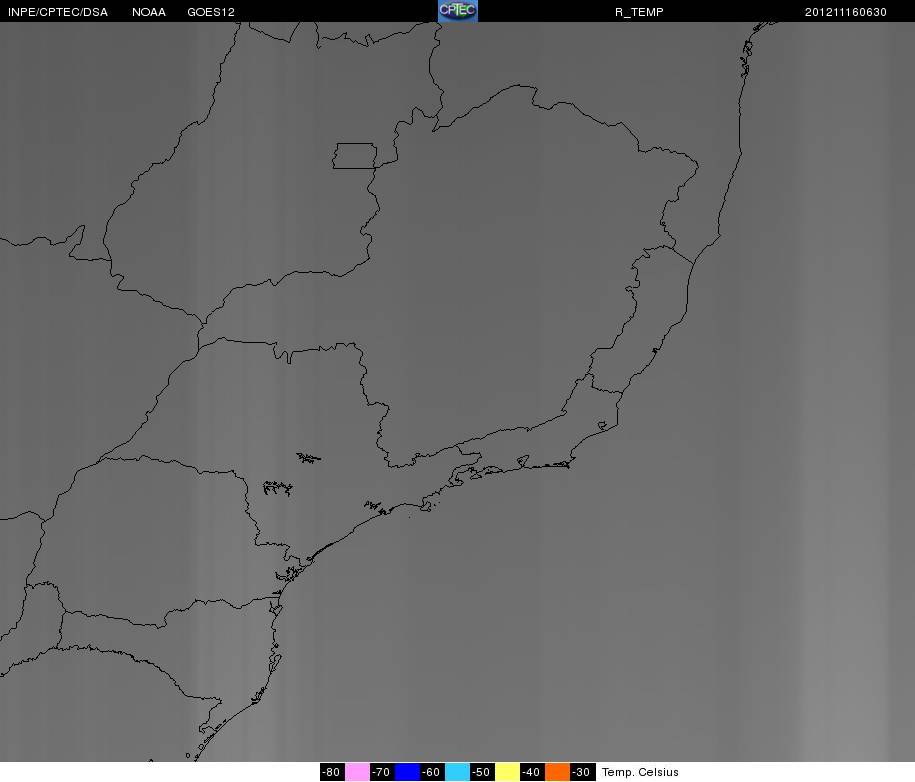Click the -50 legend value
Image resolution: width=915 pixels, height=782 pixels.
coord(482,772)
